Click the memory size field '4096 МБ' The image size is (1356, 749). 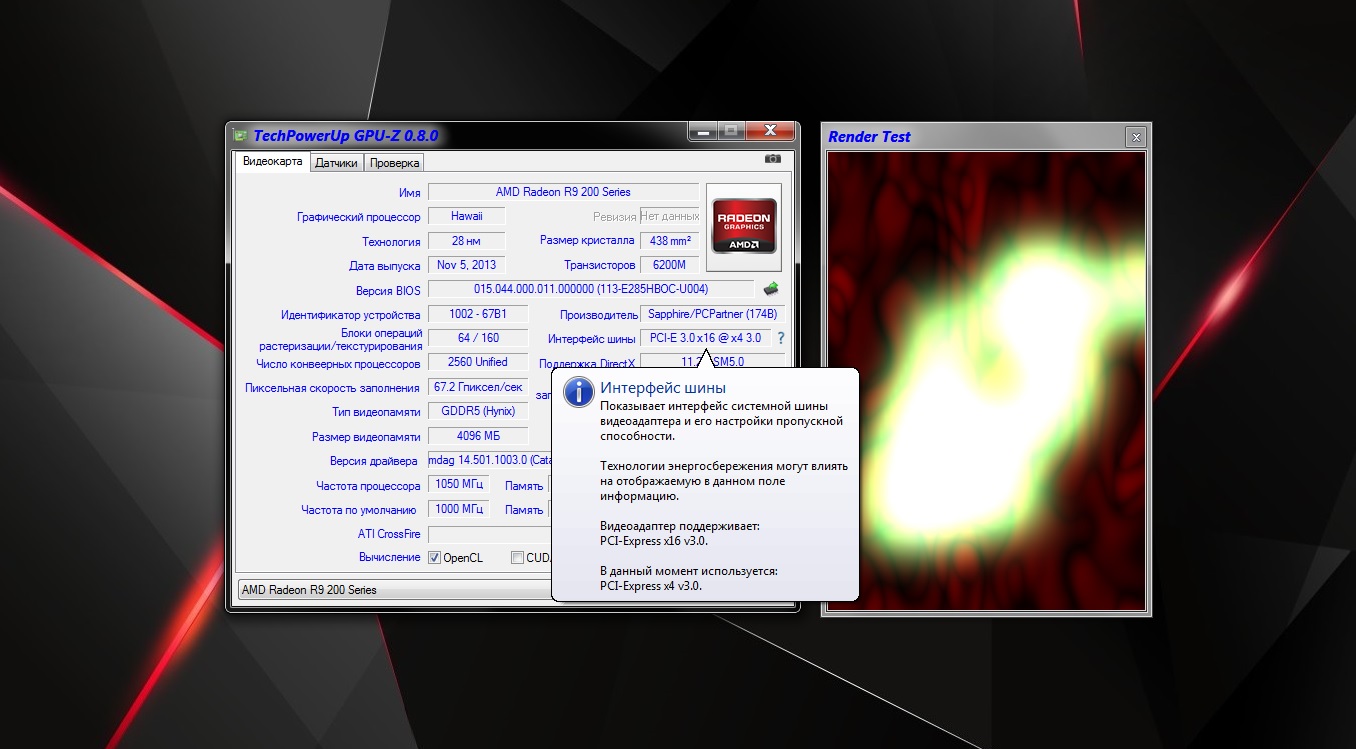[478, 436]
